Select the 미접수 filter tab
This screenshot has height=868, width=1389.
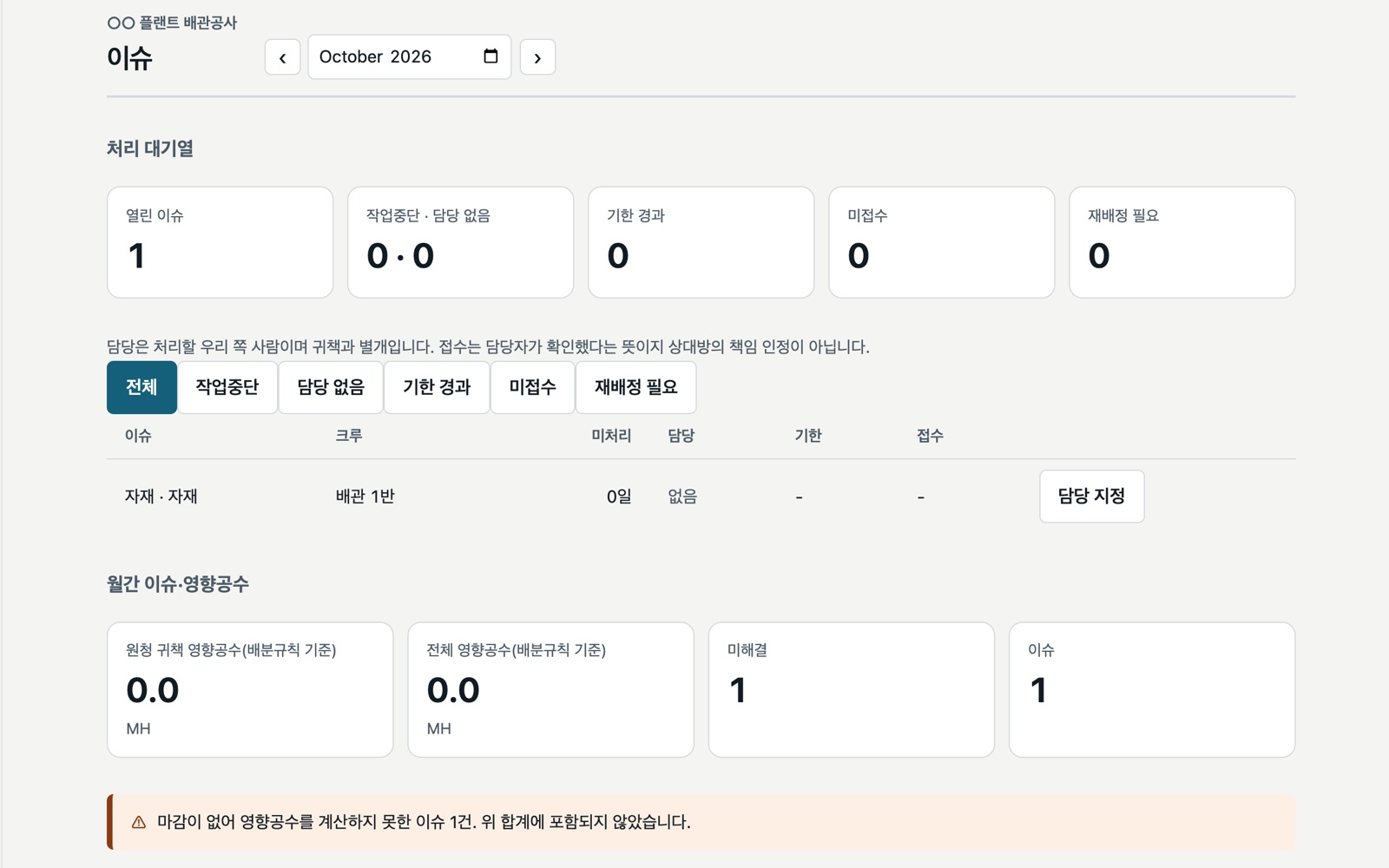point(533,387)
